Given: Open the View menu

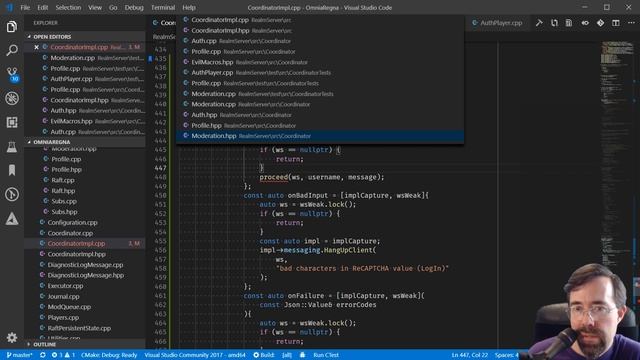Looking at the screenshot, I should click(x=95, y=7).
